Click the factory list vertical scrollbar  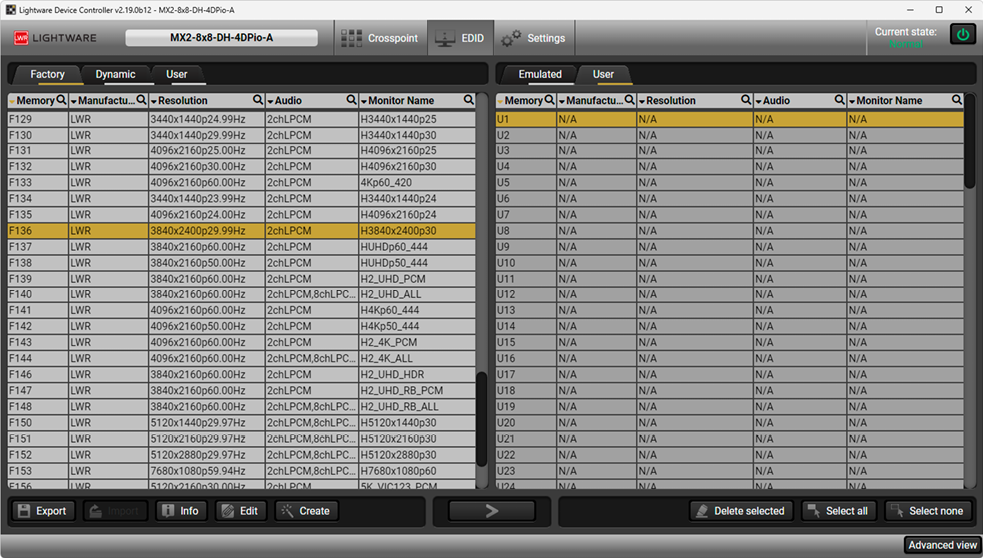pos(481,418)
